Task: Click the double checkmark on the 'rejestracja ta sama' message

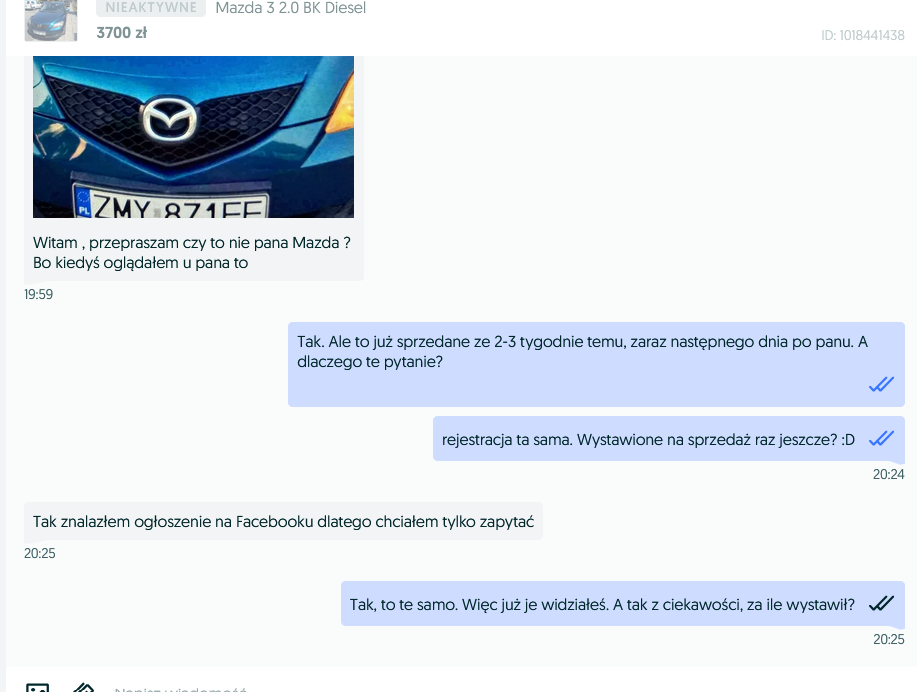Action: [x=880, y=438]
